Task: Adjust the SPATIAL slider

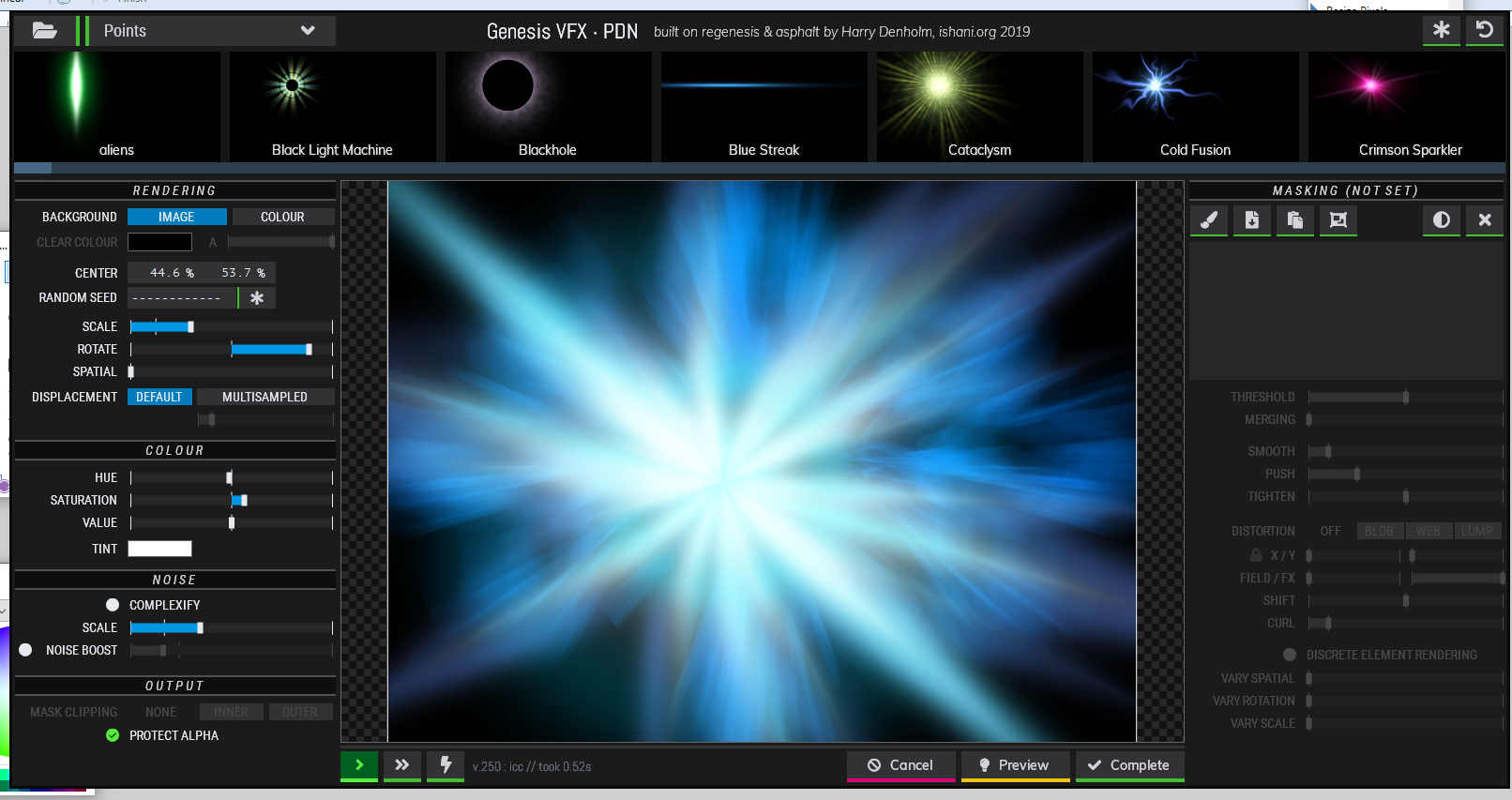Action: pos(231,371)
